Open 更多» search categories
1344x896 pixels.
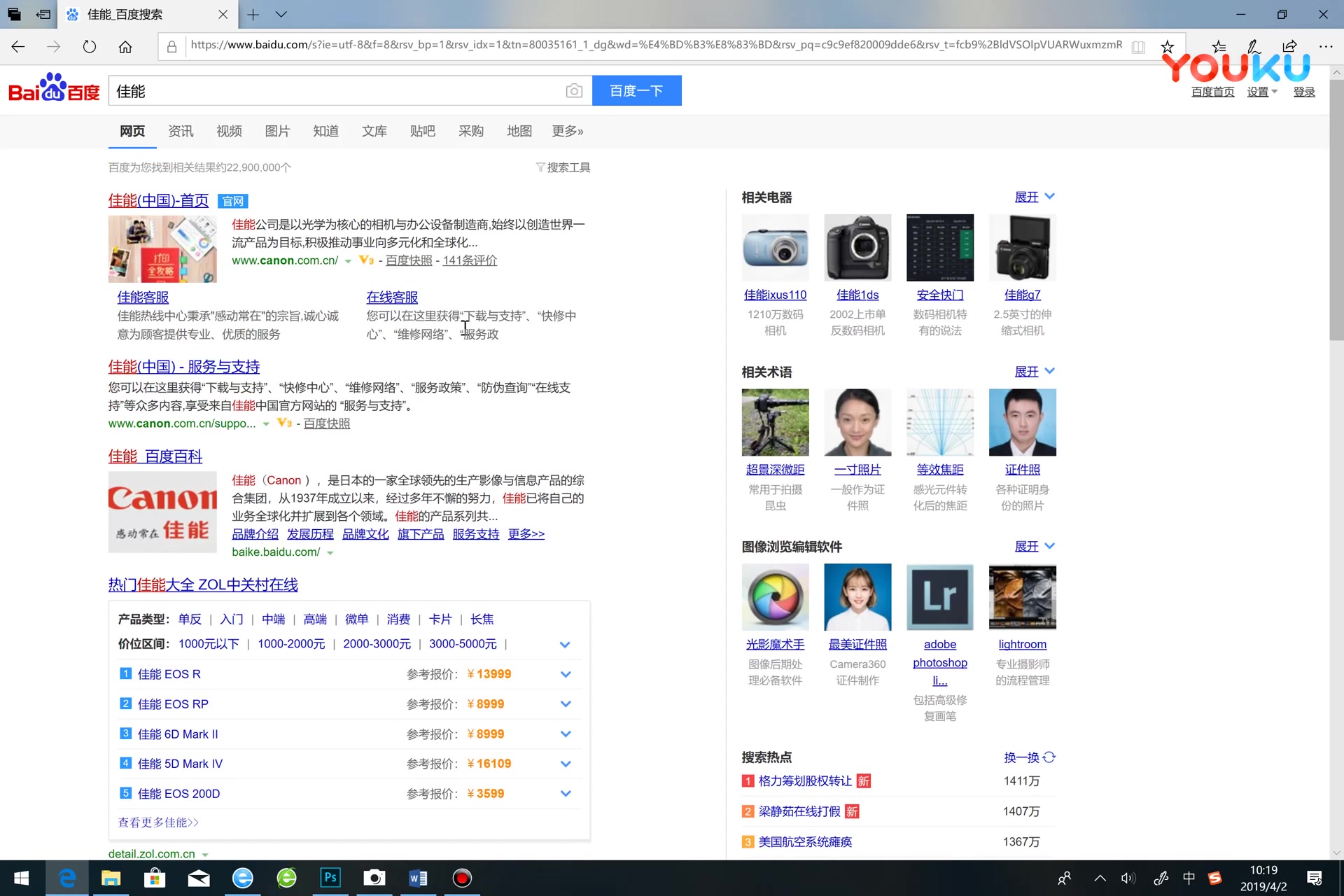[x=568, y=131]
